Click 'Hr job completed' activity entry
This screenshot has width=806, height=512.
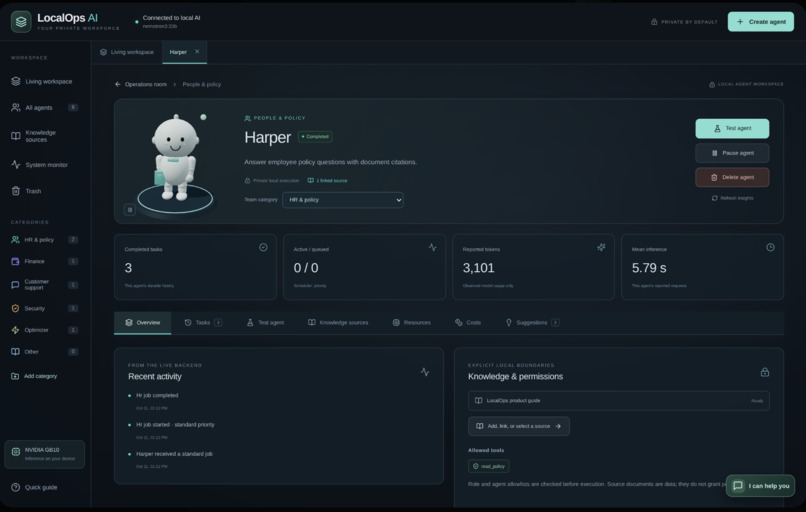tap(157, 395)
